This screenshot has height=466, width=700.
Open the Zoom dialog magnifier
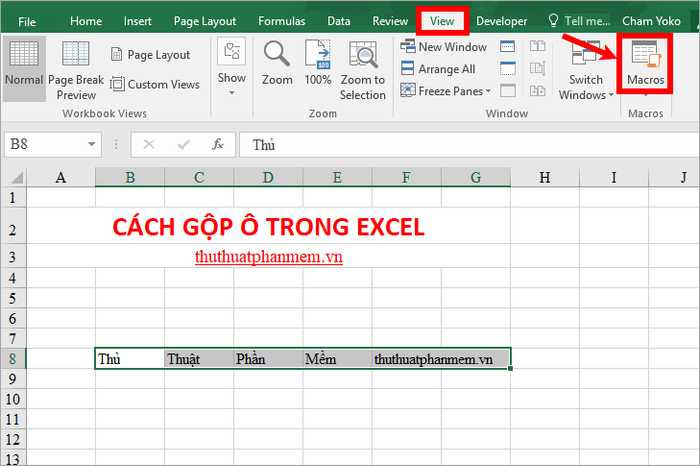277,63
